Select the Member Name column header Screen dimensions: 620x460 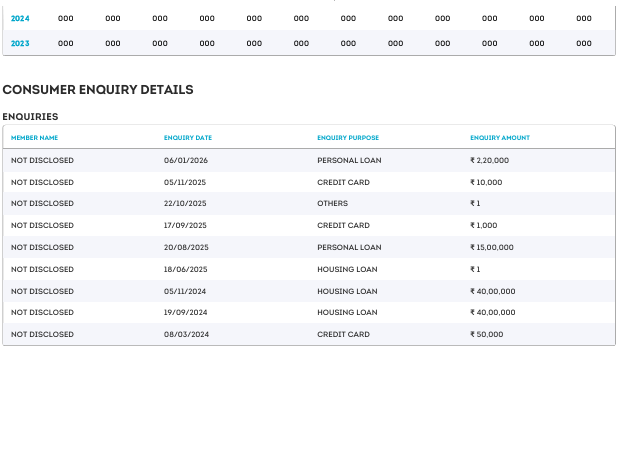point(34,137)
